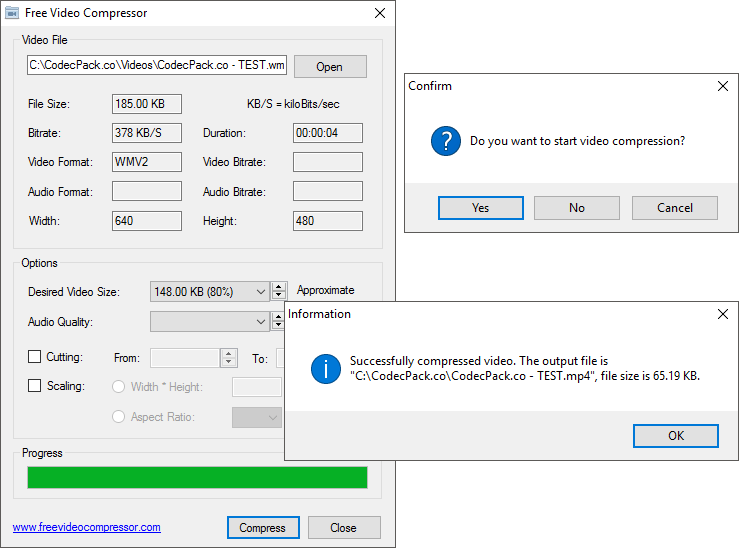Expand the Audio Quality dropdown
This screenshot has height=548, width=739.
pyautogui.click(x=261, y=322)
